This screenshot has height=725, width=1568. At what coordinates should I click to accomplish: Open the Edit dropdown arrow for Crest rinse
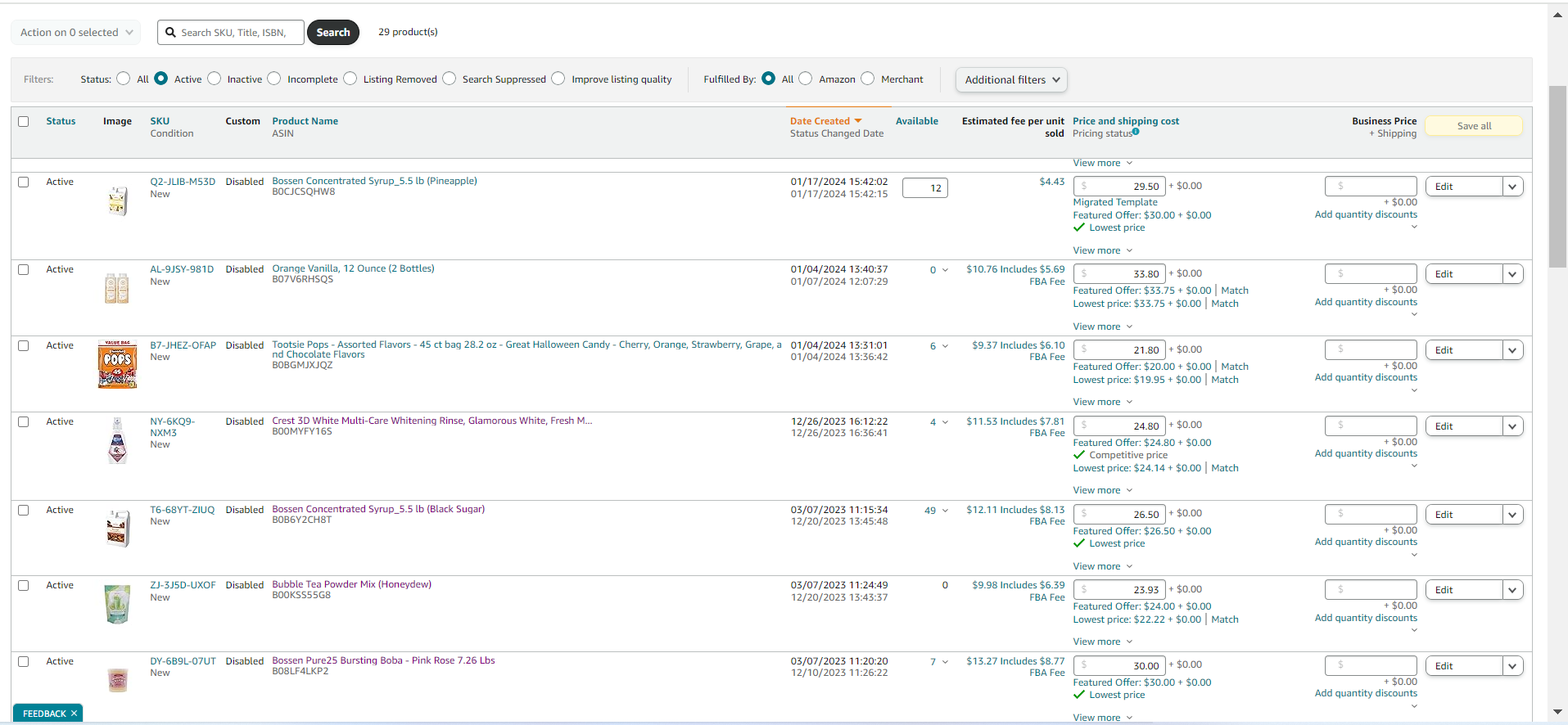pyautogui.click(x=1513, y=426)
